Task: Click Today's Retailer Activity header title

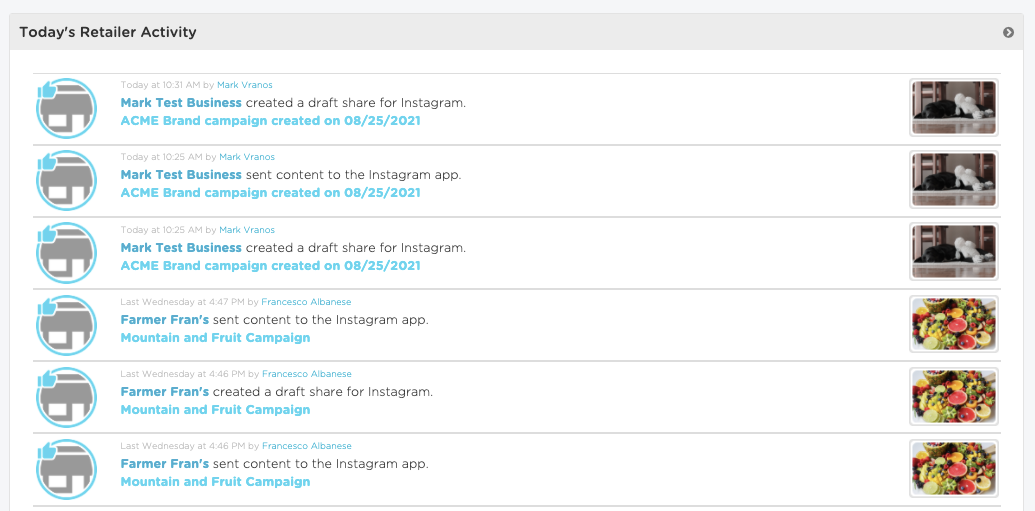Action: 108,32
